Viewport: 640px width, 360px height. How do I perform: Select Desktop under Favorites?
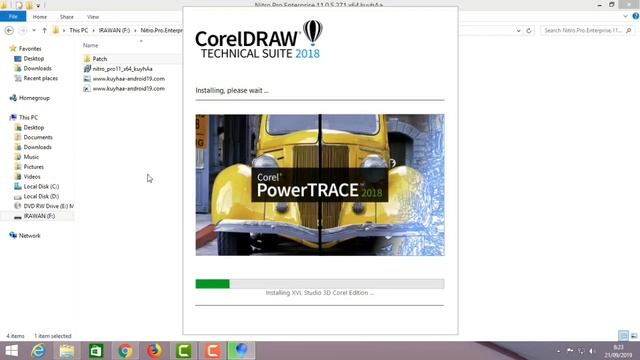pyautogui.click(x=33, y=59)
